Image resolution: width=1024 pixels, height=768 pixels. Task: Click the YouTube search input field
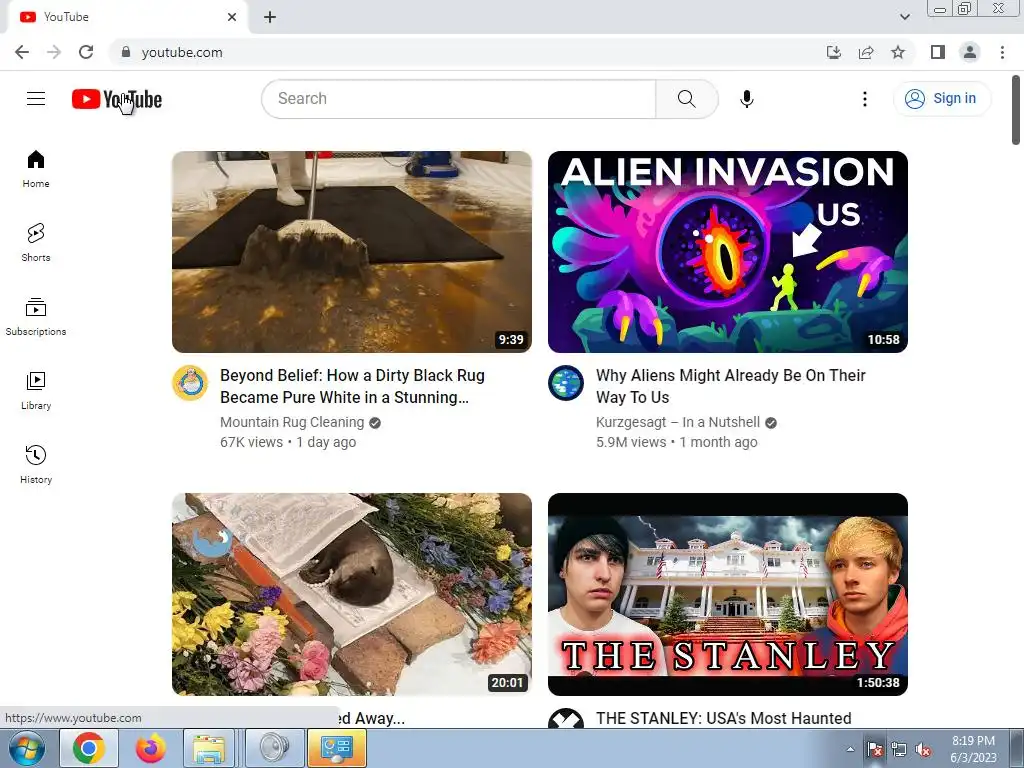pos(459,99)
